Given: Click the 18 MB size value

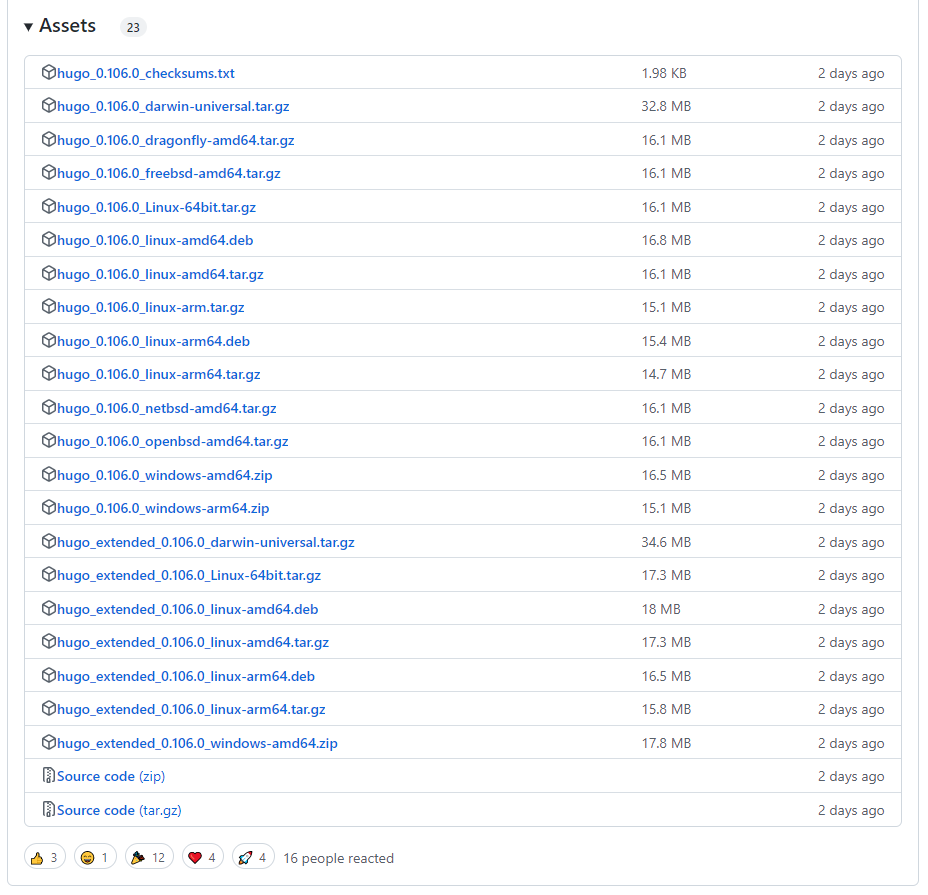Looking at the screenshot, I should coord(661,609).
